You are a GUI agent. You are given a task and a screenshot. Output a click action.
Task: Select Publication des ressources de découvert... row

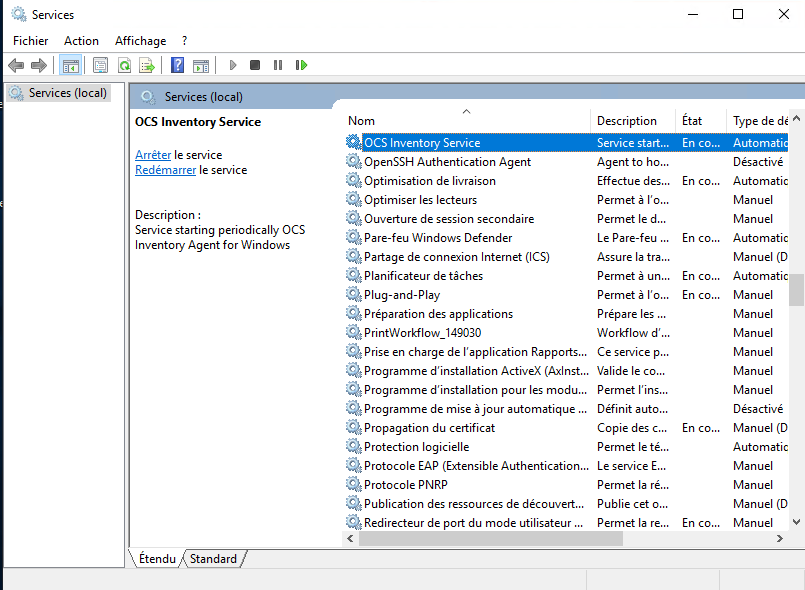coord(567,503)
